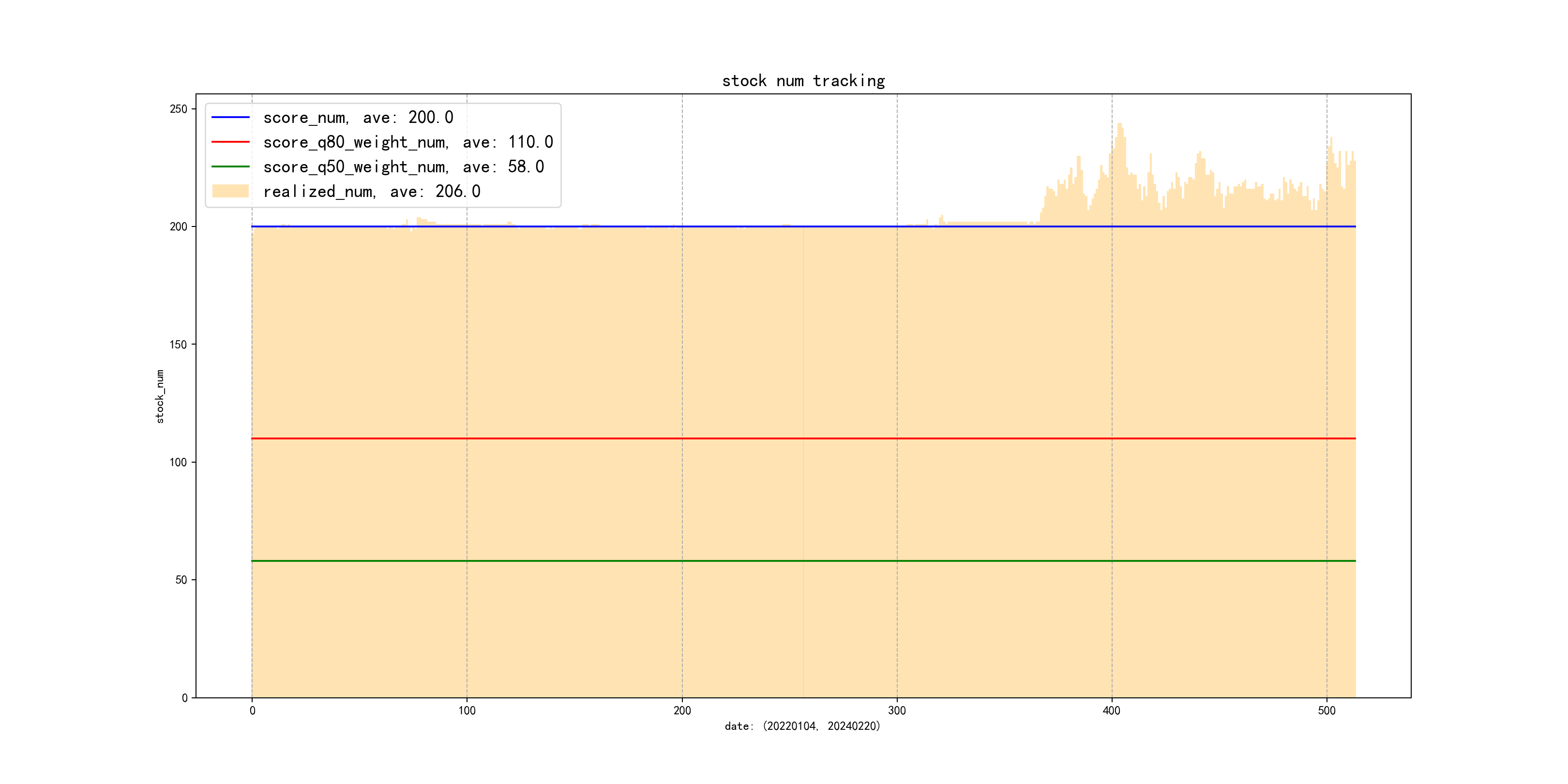1568x784 pixels.
Task: Click the x-axis tick label 100
Action: 467,711
